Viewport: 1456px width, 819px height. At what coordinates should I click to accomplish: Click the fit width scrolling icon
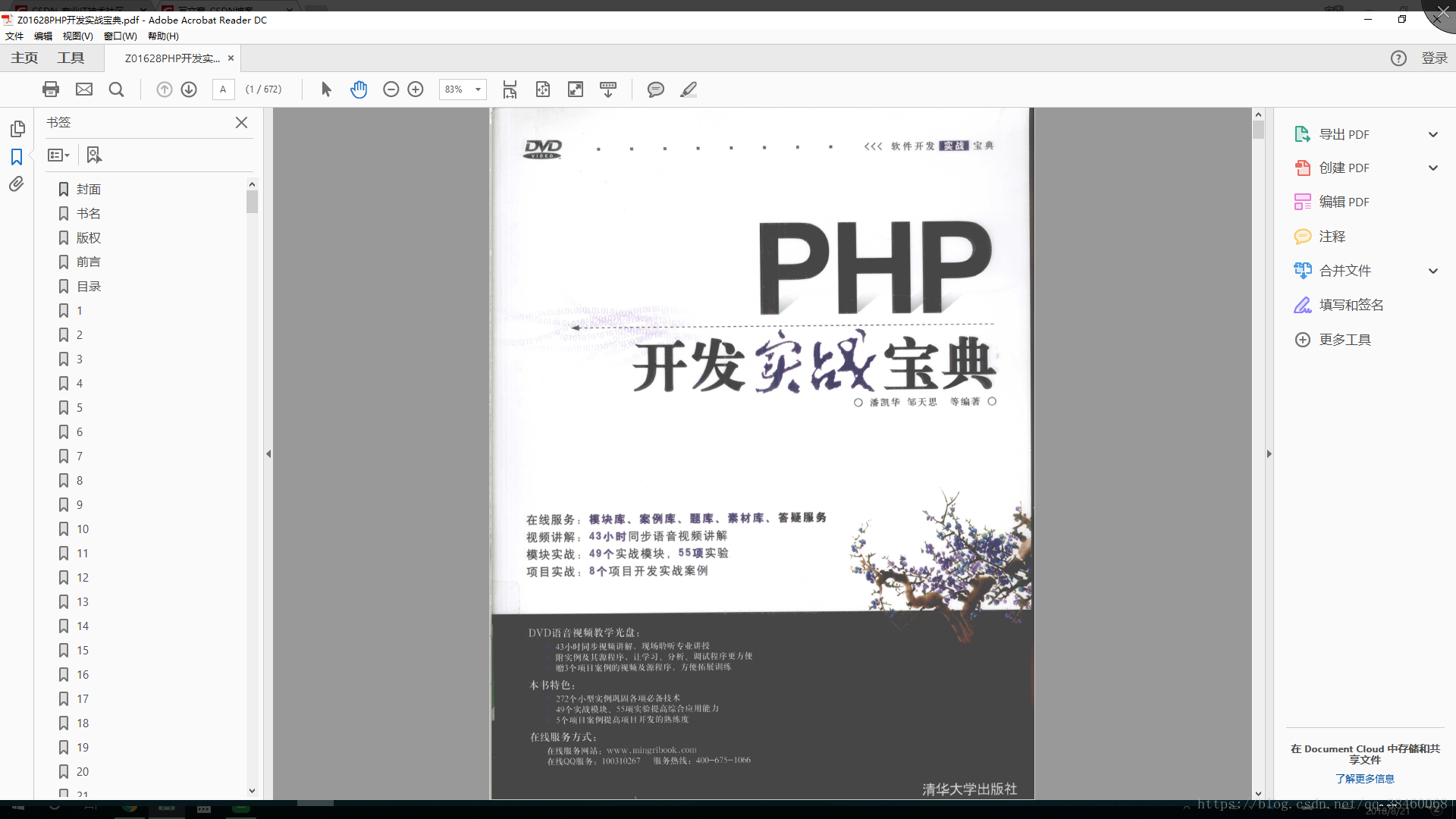pos(510,89)
